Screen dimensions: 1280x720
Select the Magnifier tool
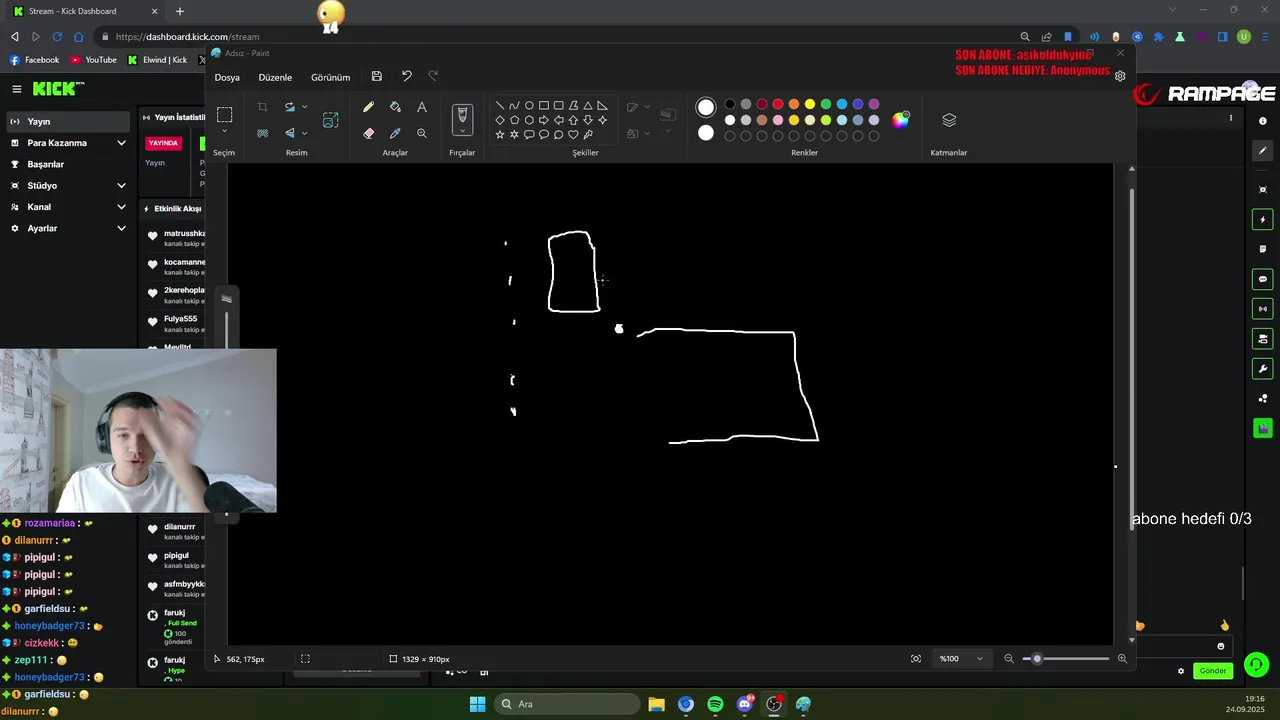tap(422, 133)
